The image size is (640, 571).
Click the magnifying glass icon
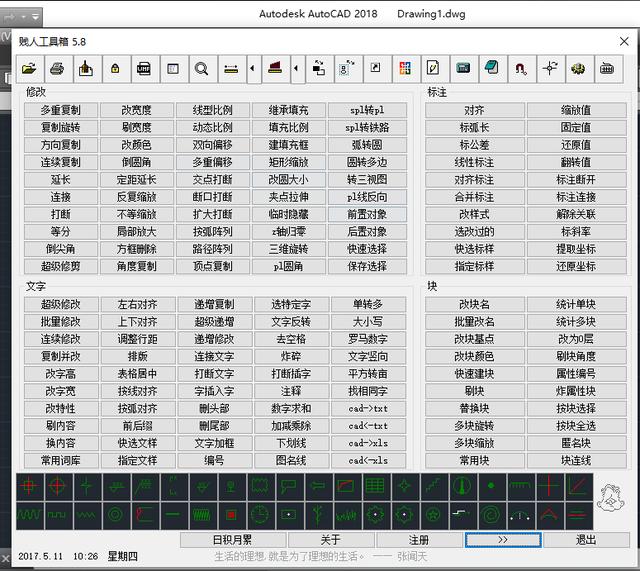[201, 69]
